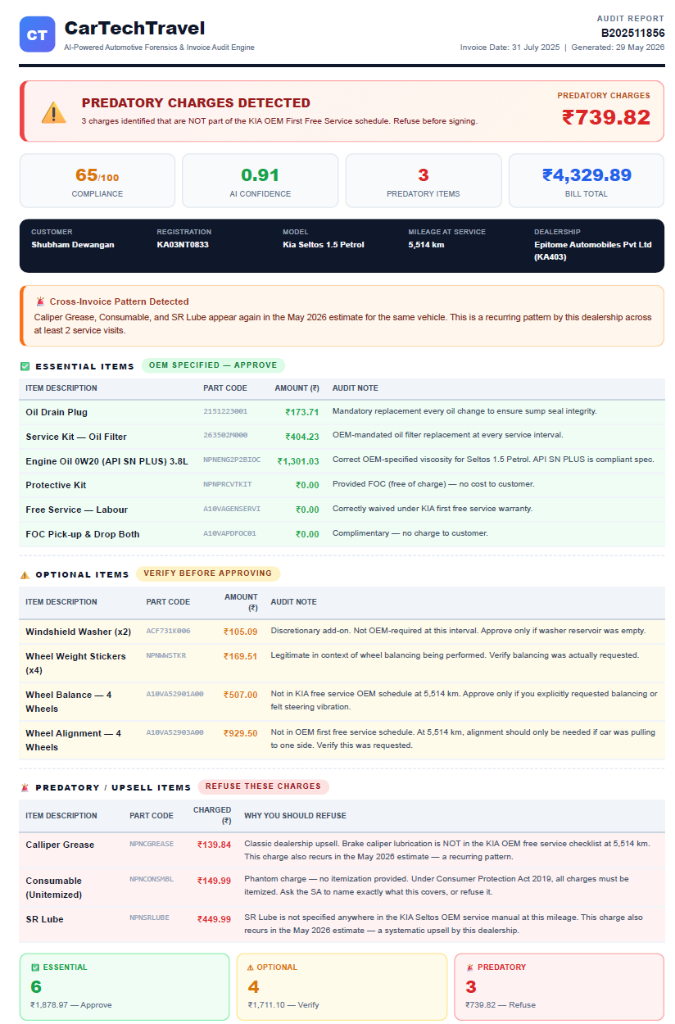Click amount ₹169.51 for wheel weight stickers
This screenshot has height=1024, width=675.
coord(240,656)
